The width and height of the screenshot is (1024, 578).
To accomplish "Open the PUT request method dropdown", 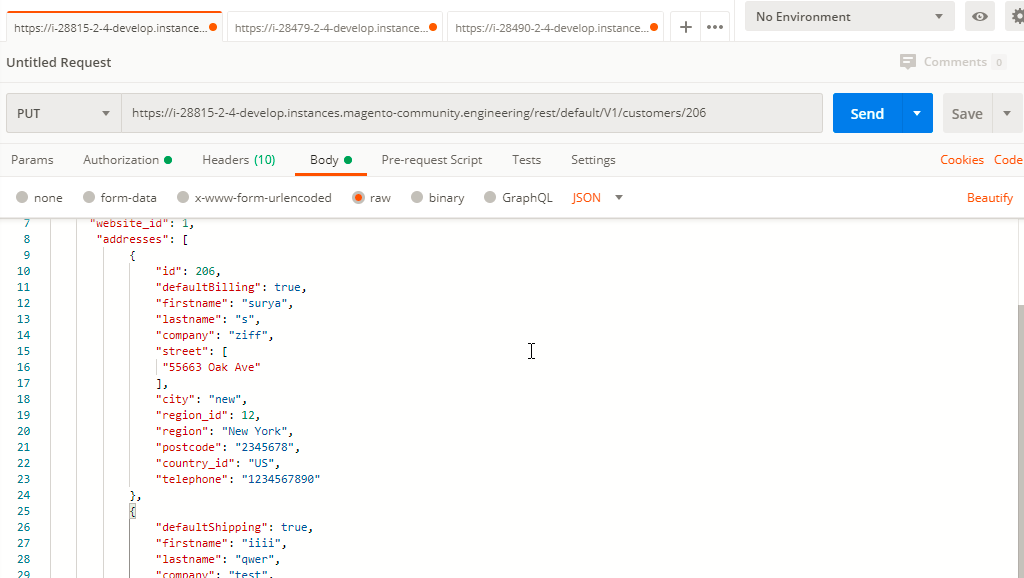I will point(63,112).
